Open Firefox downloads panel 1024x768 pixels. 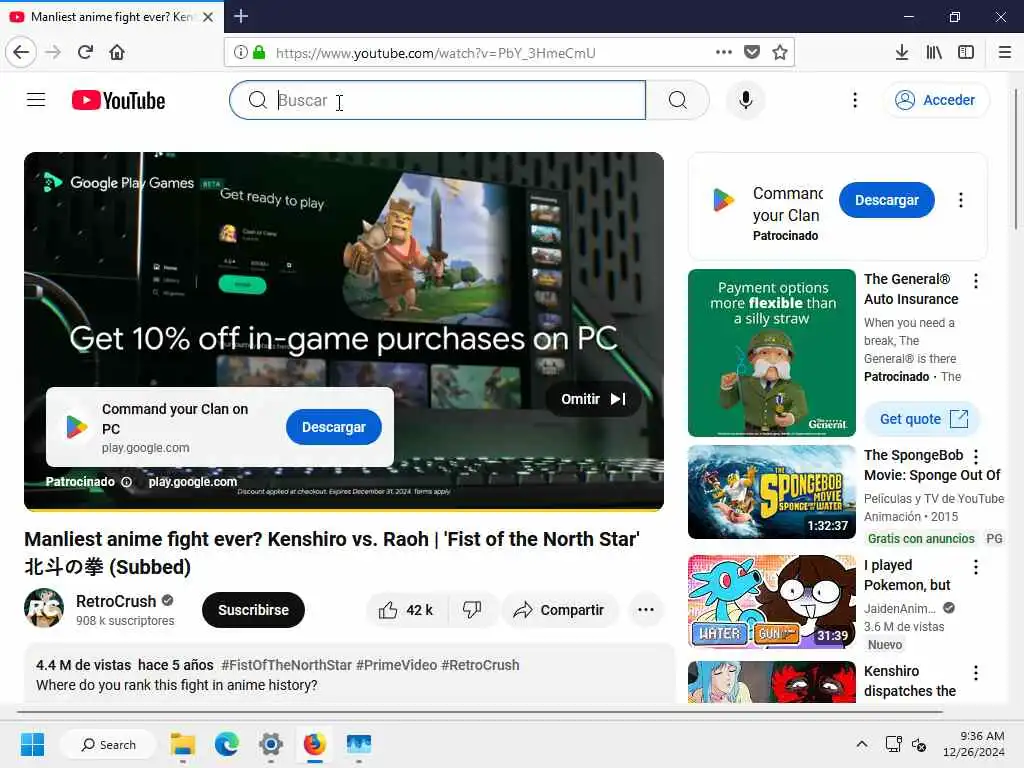(902, 52)
